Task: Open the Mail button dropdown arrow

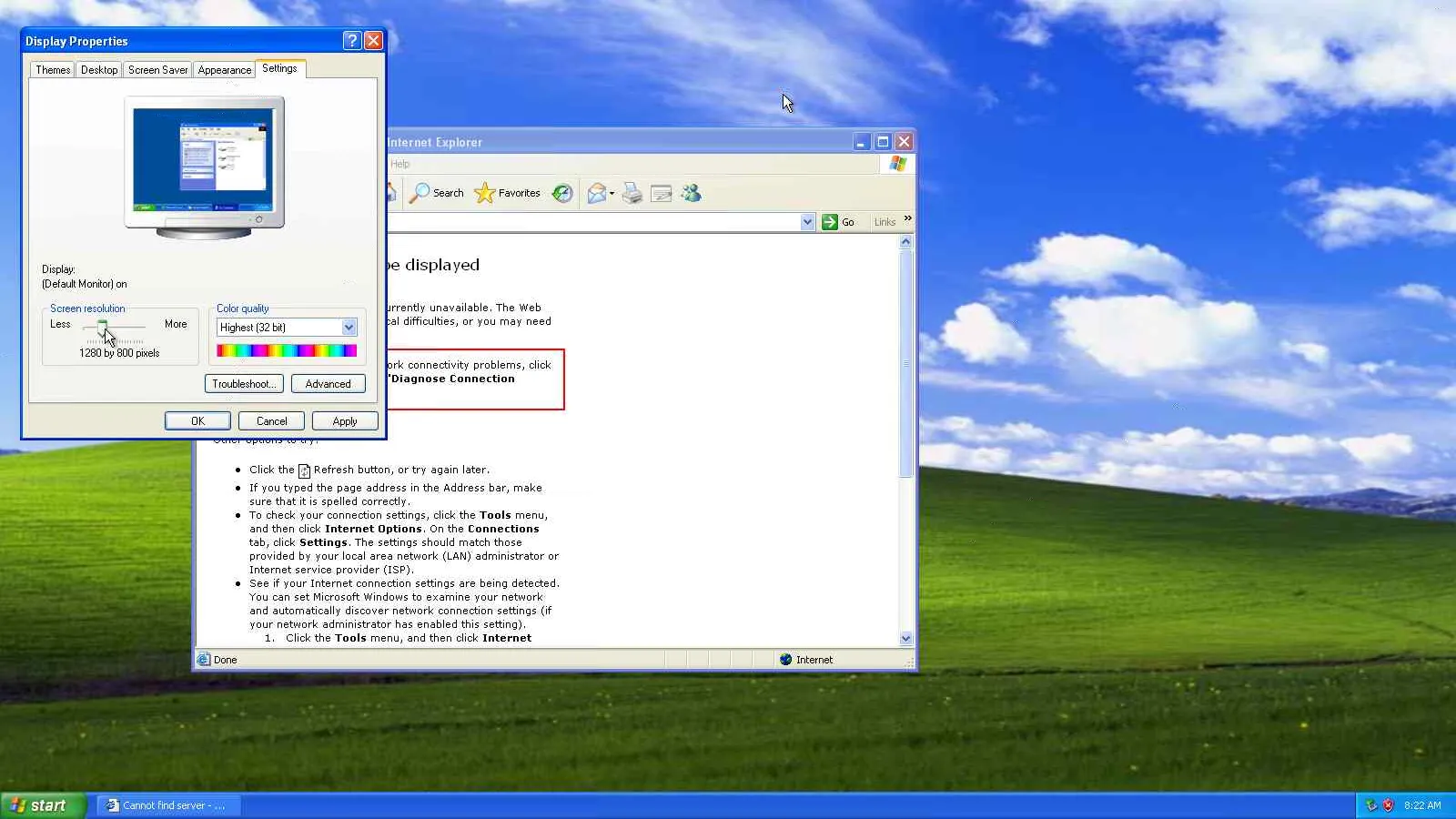Action: 612,193
